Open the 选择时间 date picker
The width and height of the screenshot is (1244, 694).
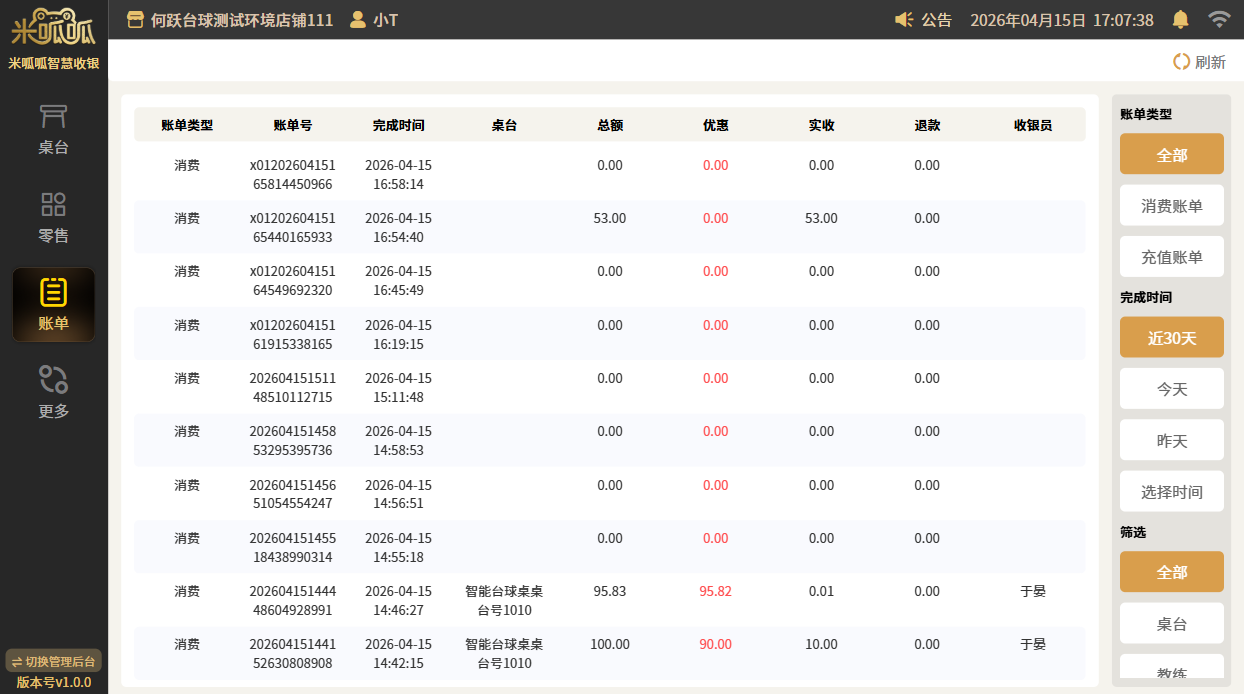pos(1171,492)
